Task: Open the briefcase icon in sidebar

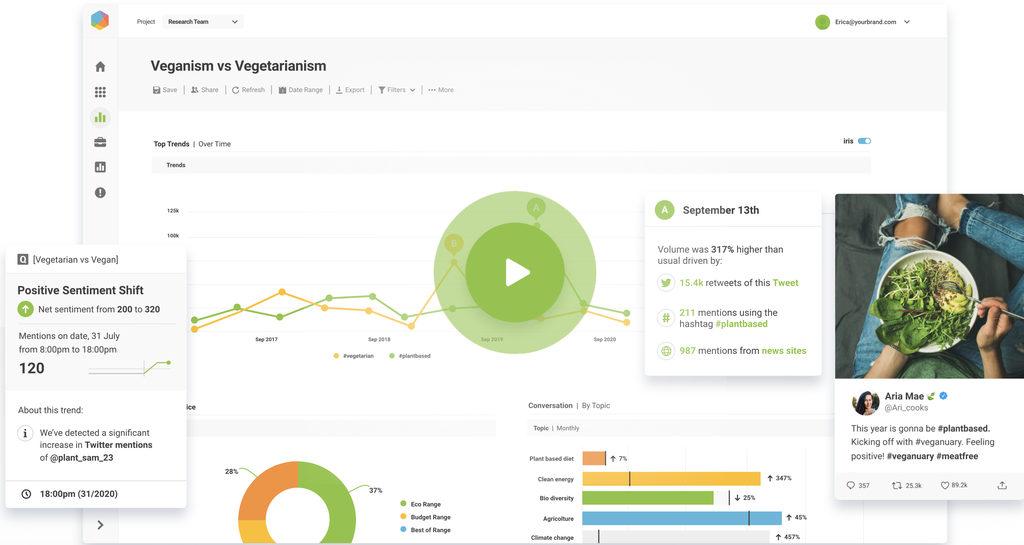Action: point(100,142)
